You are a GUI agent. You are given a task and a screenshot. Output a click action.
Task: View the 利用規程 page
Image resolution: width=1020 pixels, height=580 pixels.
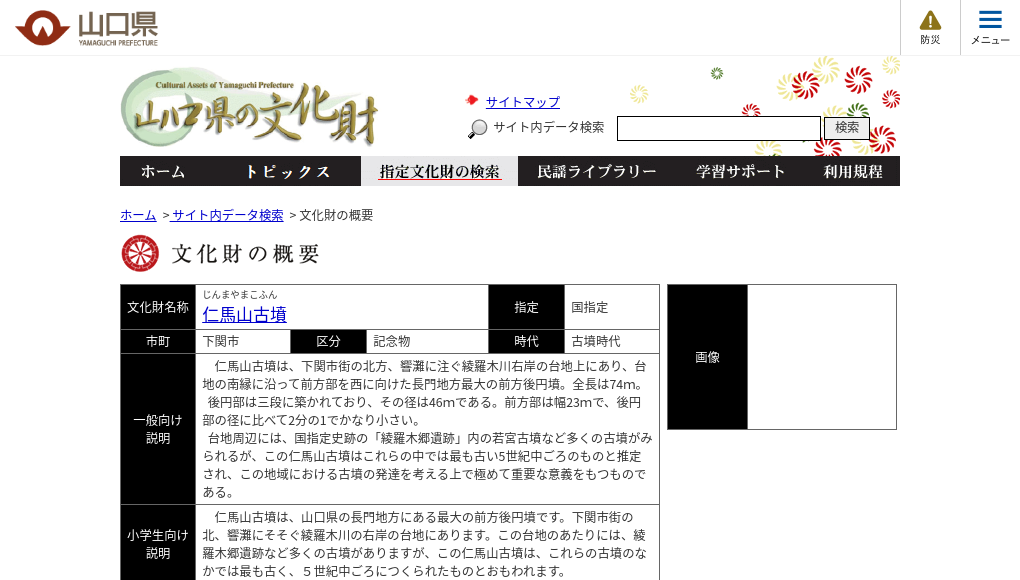point(855,171)
